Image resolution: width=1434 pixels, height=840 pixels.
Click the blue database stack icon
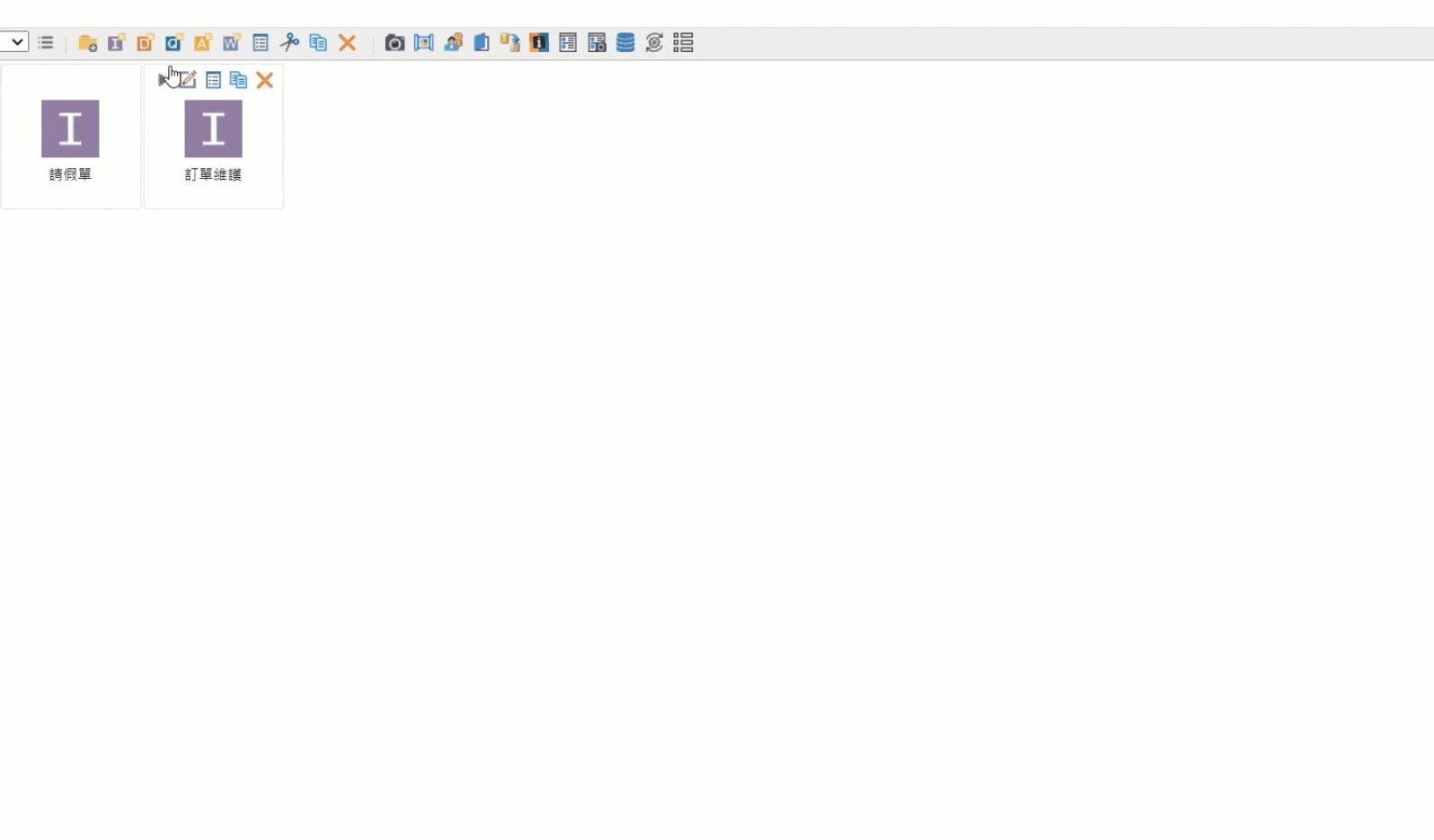click(x=625, y=42)
